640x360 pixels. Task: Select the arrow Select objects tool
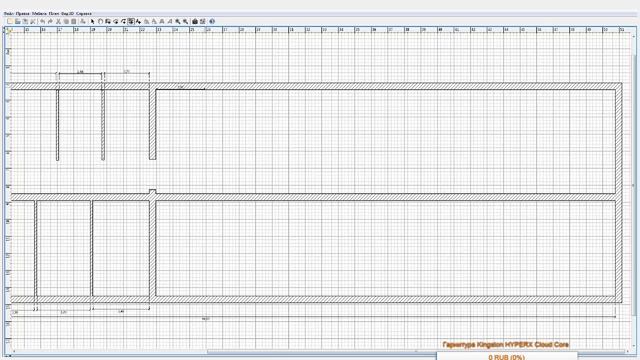pyautogui.click(x=92, y=21)
